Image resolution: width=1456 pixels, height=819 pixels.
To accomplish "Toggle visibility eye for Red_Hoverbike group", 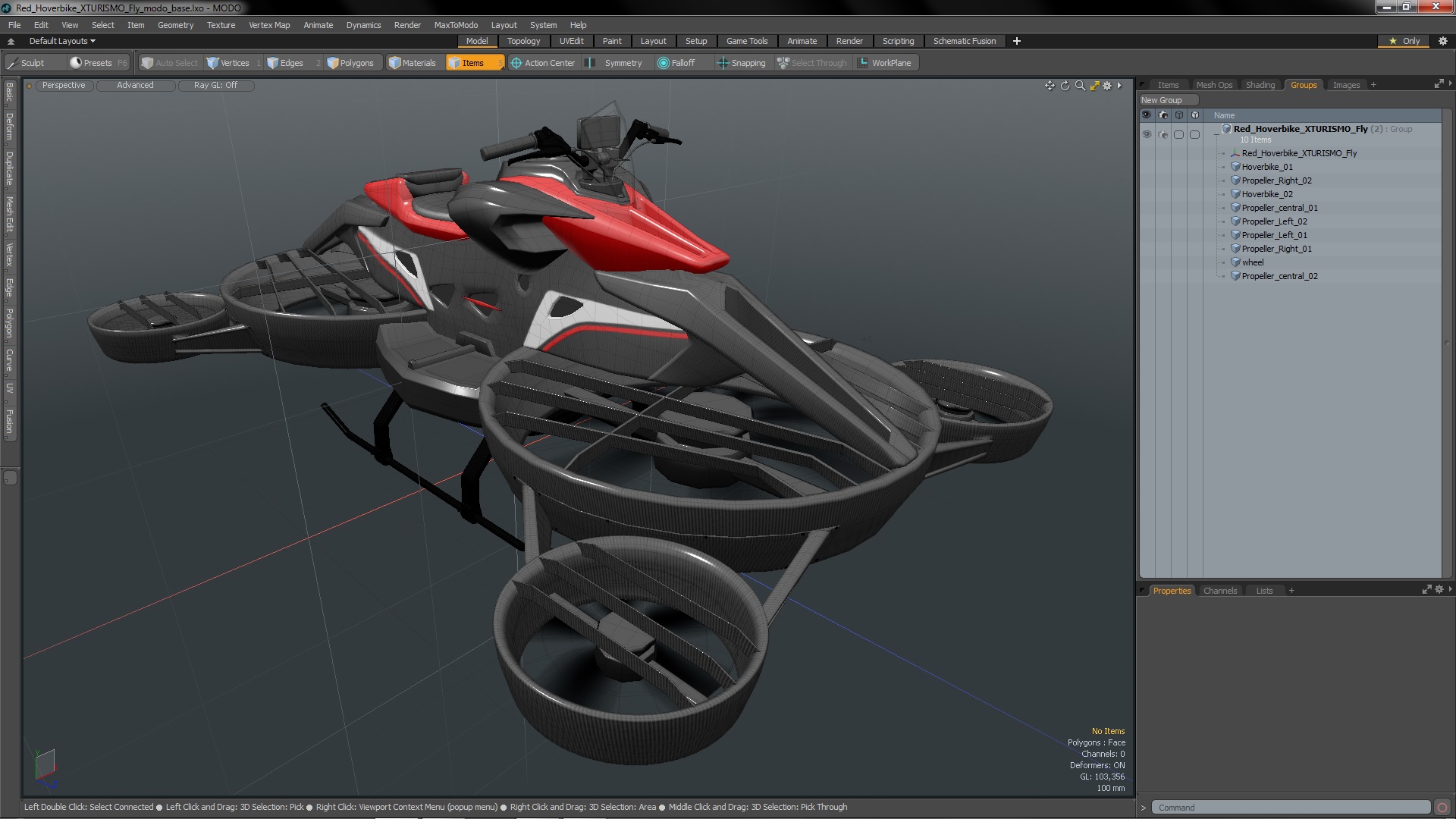I will [1147, 134].
